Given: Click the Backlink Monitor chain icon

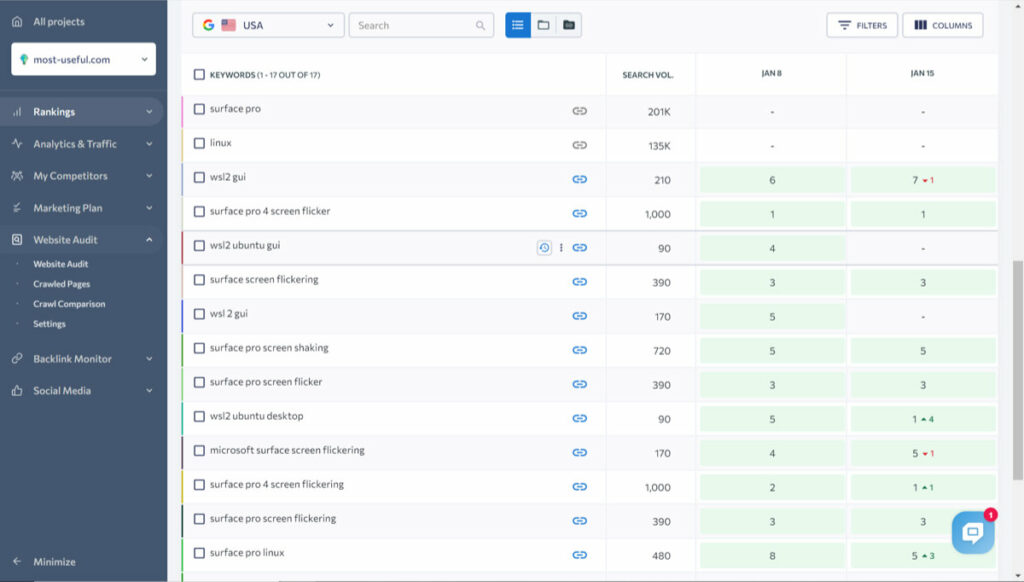Looking at the screenshot, I should 17,359.
